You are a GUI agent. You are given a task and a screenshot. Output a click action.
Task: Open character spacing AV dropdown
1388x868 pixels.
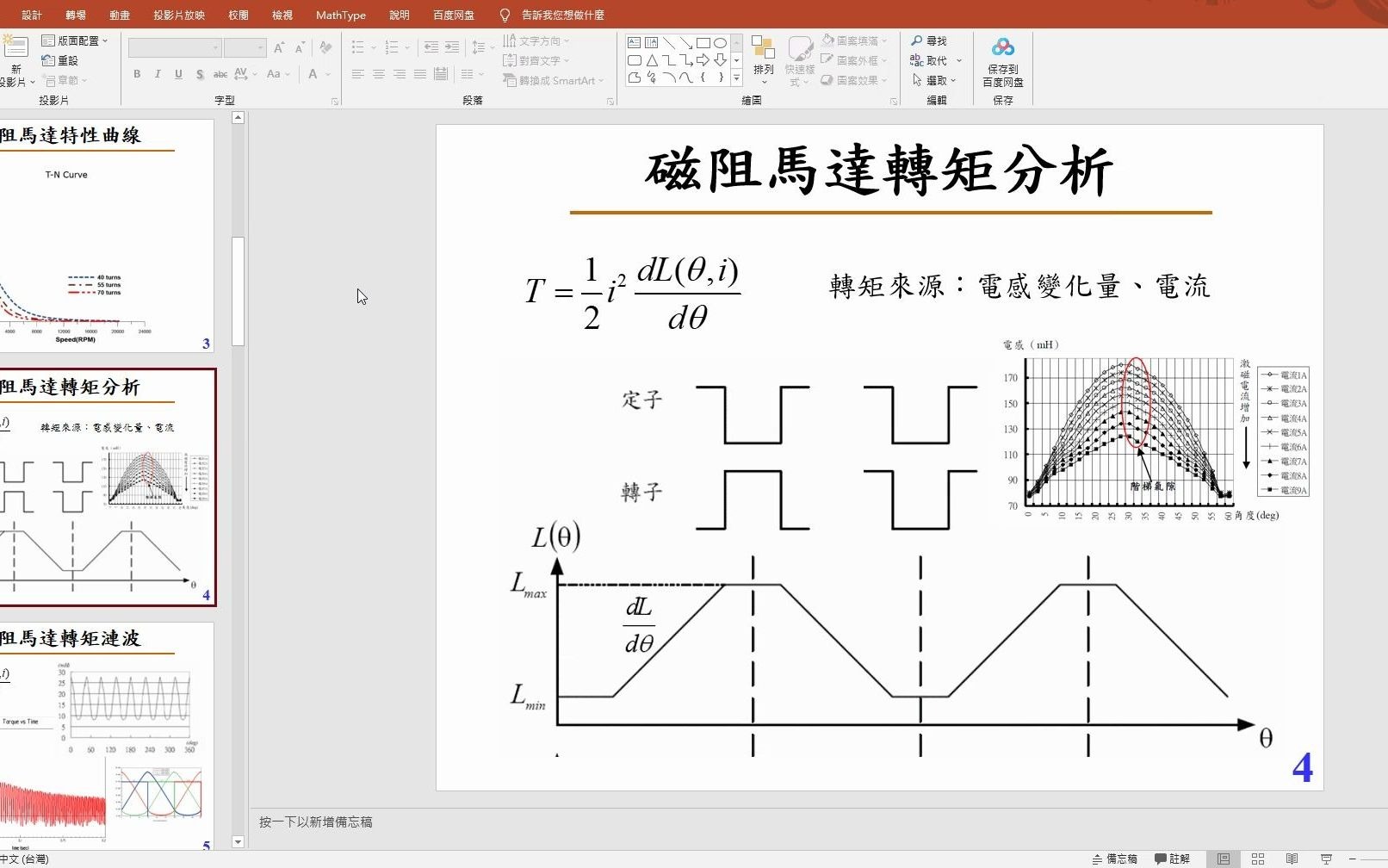click(245, 74)
